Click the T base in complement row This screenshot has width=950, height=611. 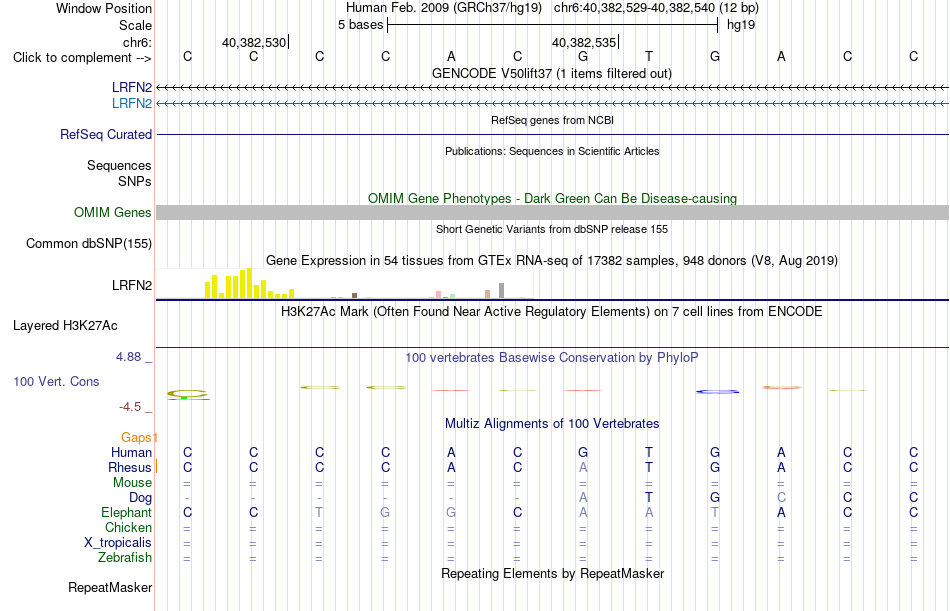tap(649, 57)
